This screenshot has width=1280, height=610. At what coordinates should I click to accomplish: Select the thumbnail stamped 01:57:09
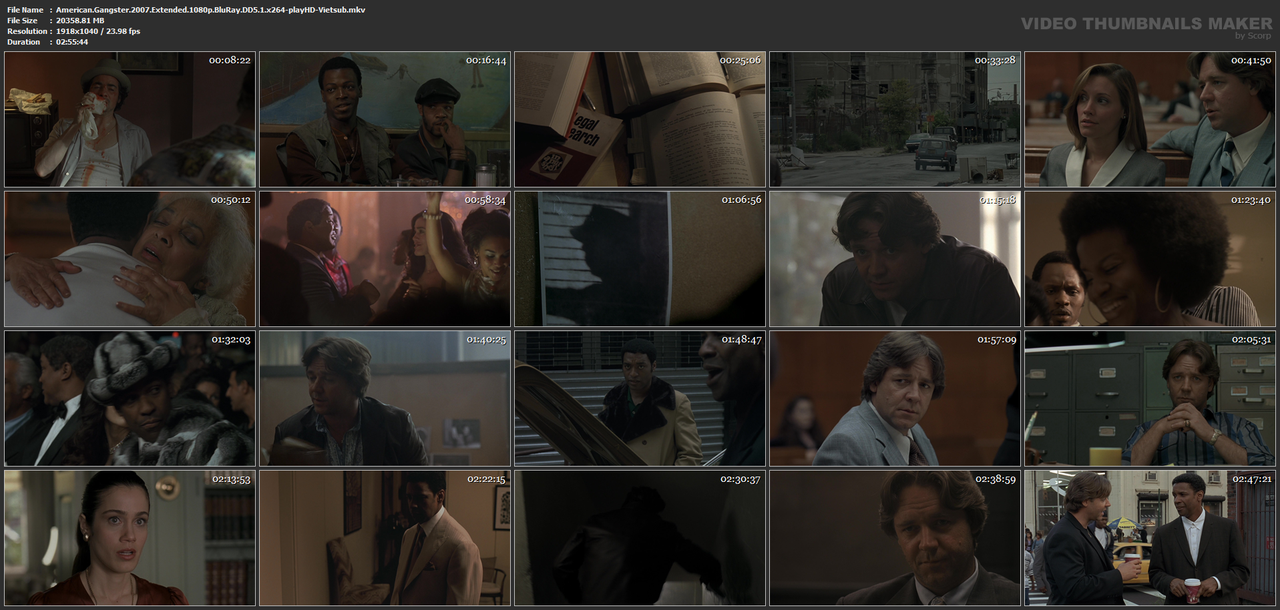(895, 399)
